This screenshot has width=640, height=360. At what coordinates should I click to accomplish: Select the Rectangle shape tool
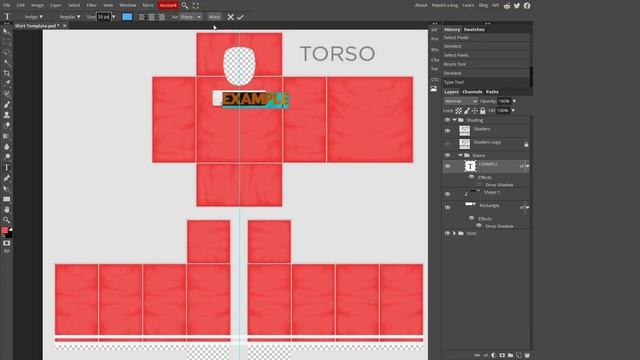point(7,199)
